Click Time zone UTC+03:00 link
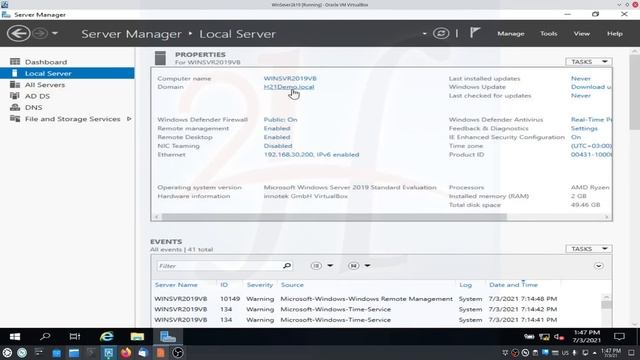The image size is (640, 360). click(591, 146)
